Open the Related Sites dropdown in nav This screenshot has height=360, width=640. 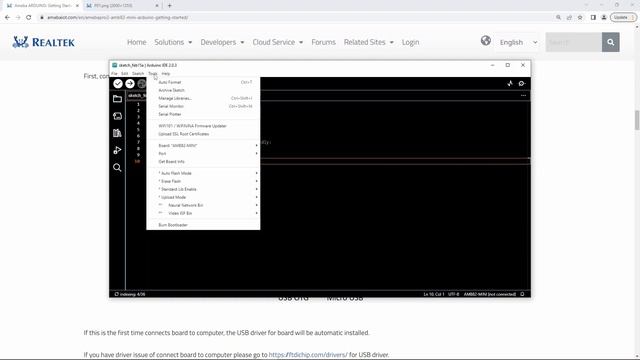[x=369, y=42]
